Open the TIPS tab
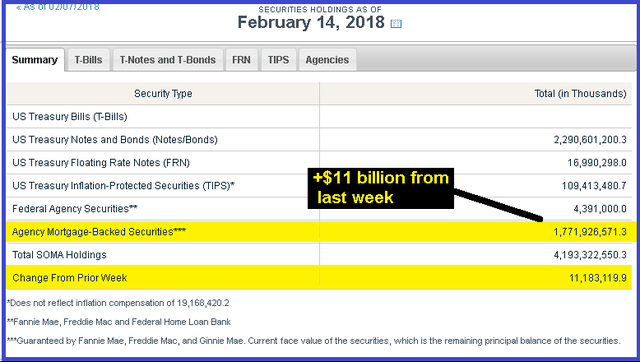 pyautogui.click(x=278, y=60)
